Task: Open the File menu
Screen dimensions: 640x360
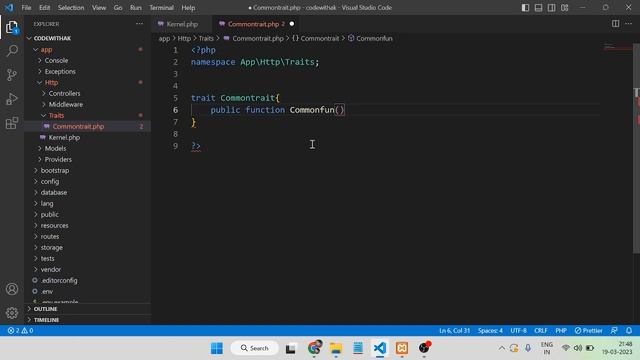Action: pos(26,8)
